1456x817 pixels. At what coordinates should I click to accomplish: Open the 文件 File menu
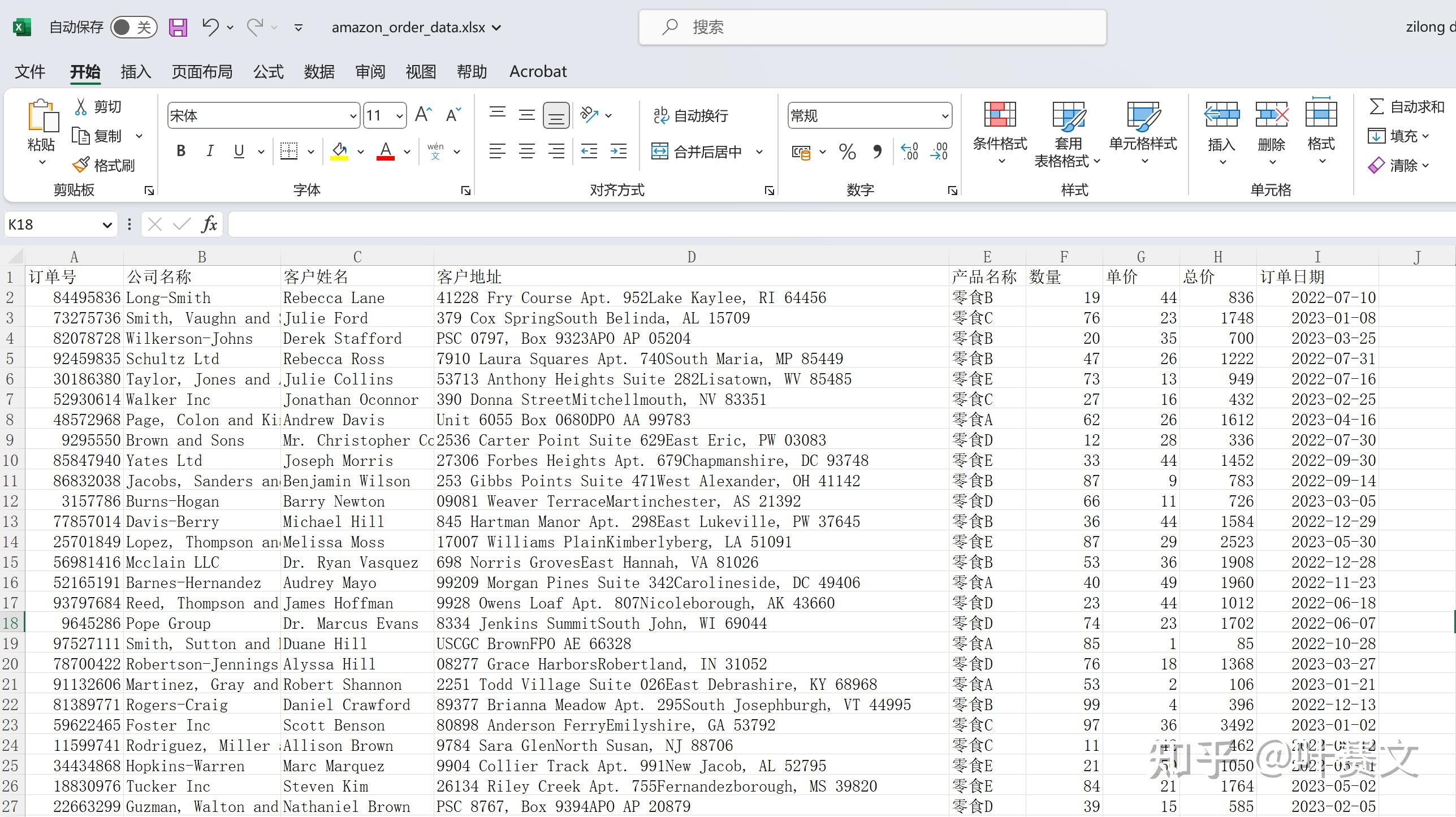[30, 72]
